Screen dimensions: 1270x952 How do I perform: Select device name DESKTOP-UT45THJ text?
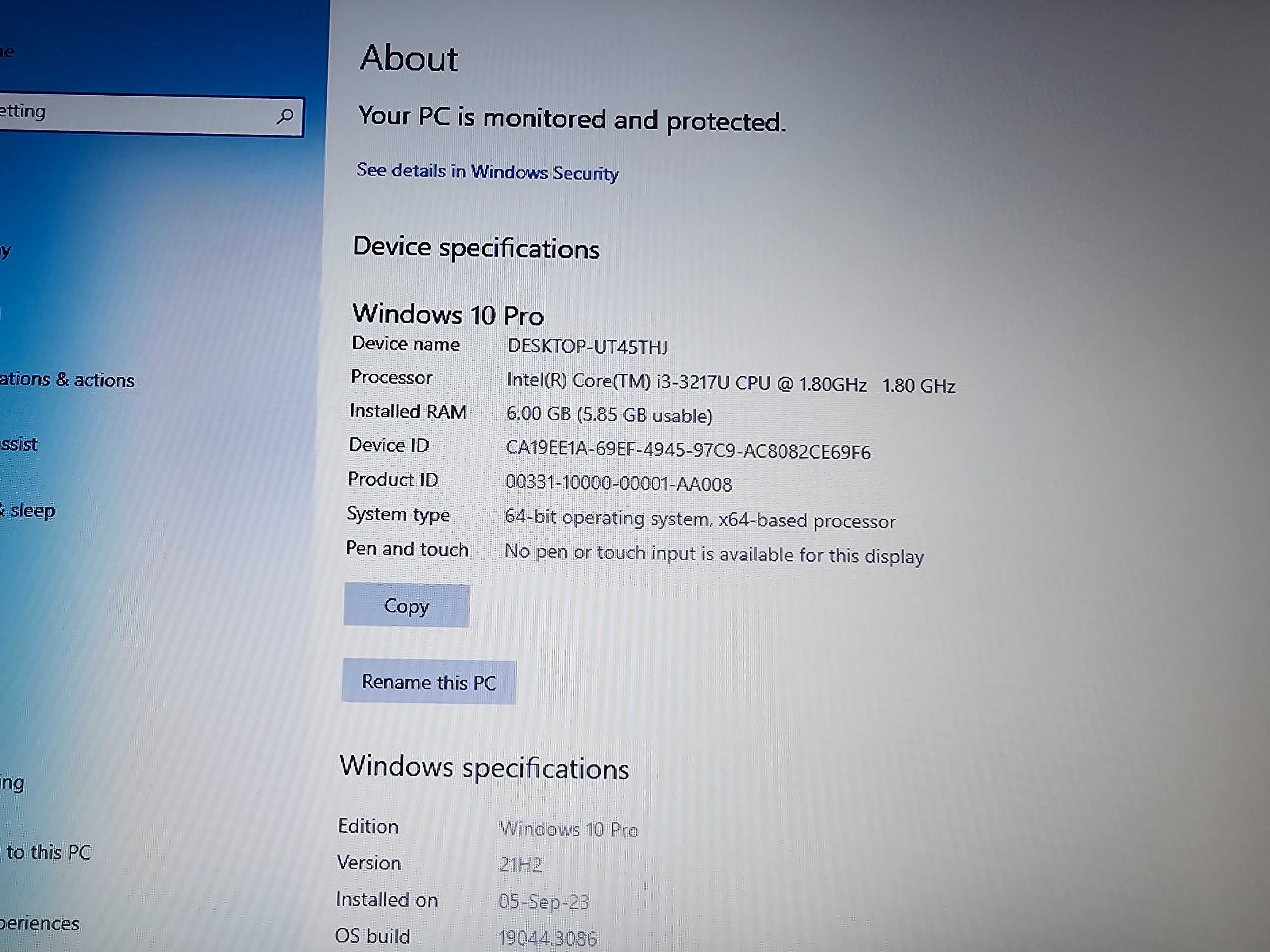[587, 346]
